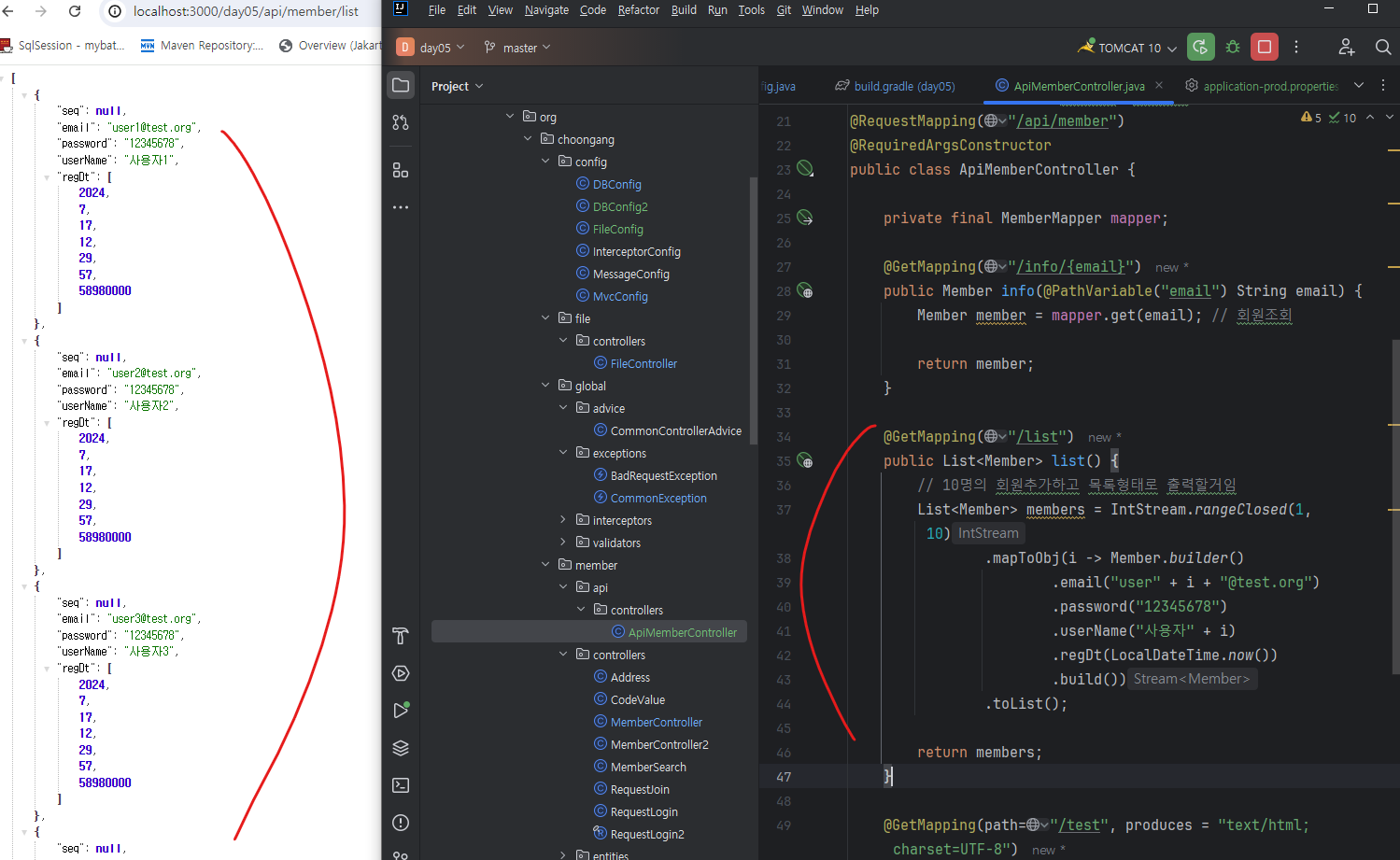Open More tool windows ellipsis icon
This screenshot has width=1400, height=860.
pos(401,207)
